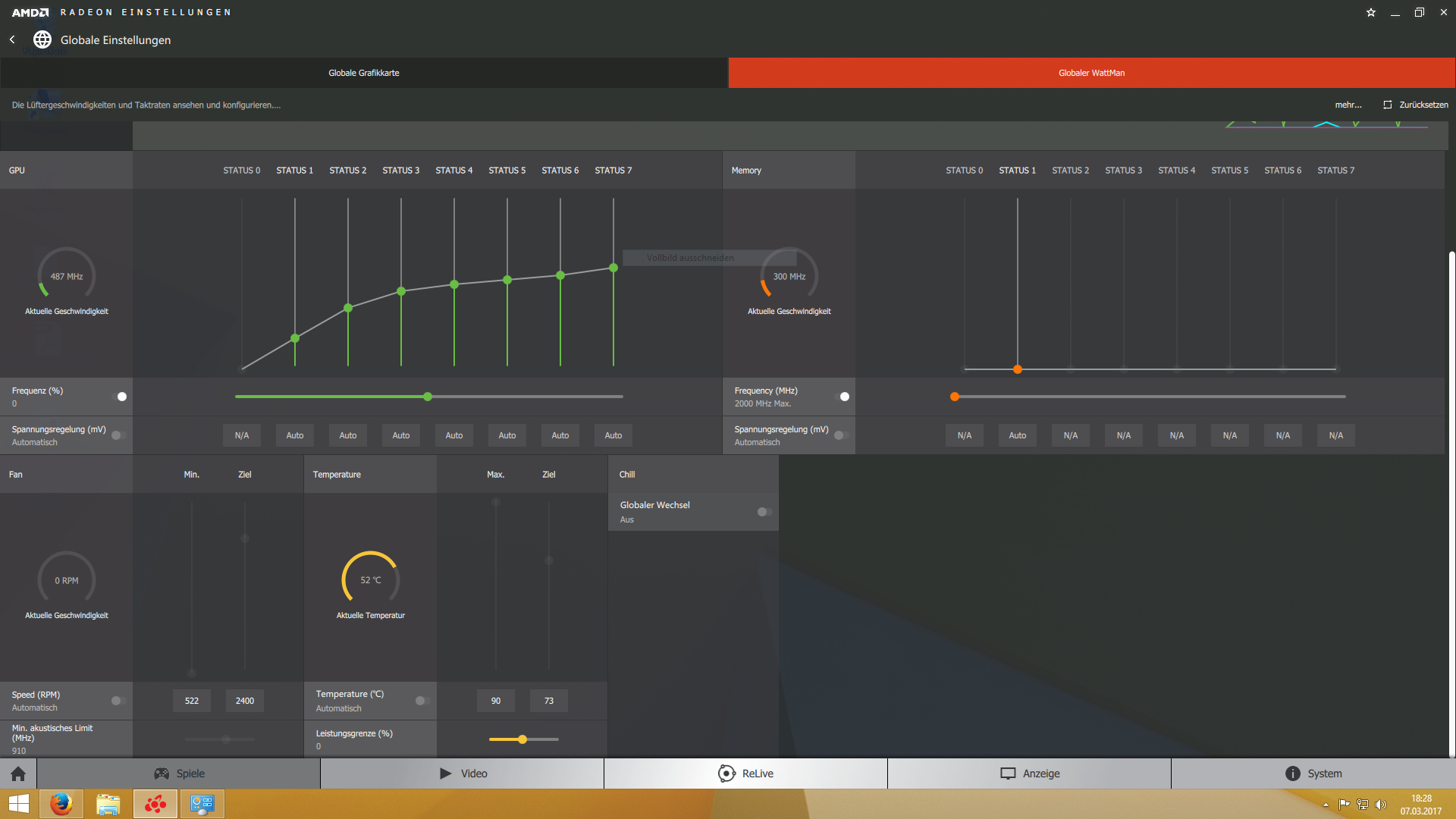
Task: Enable GPU Spannungsregelung manual control toggle
Action: (x=118, y=435)
